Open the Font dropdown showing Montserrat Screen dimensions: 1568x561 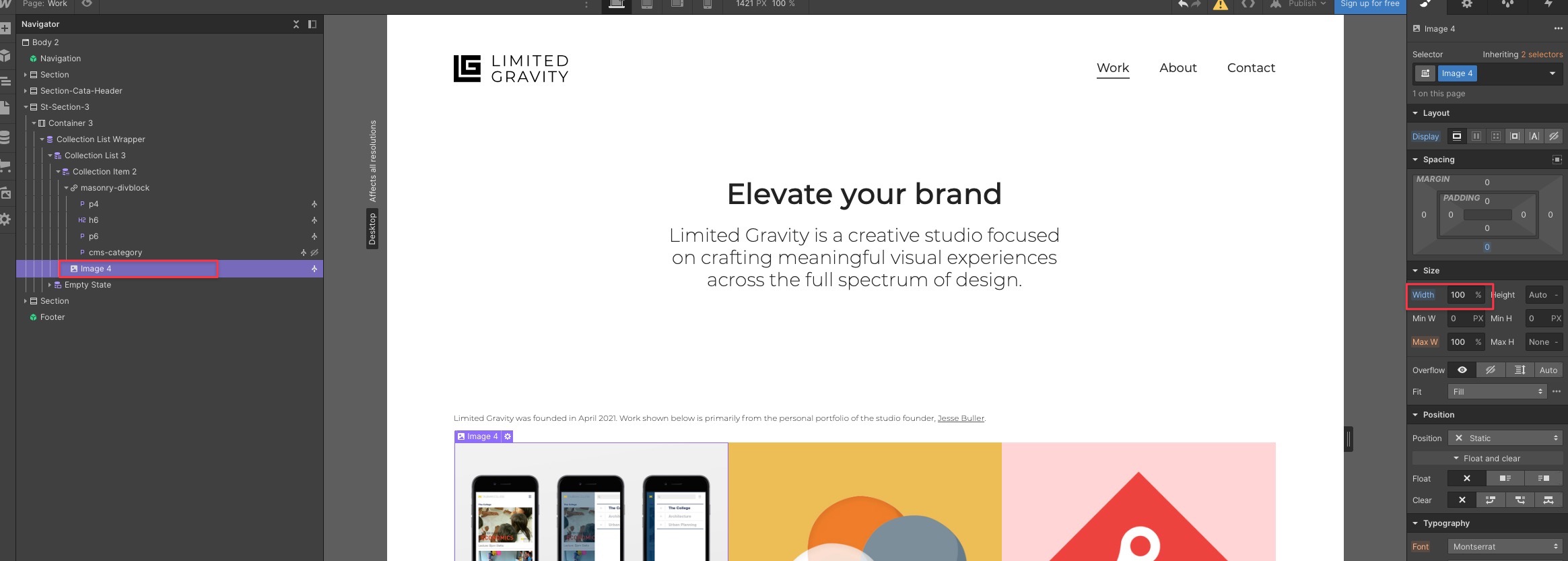tap(1505, 546)
